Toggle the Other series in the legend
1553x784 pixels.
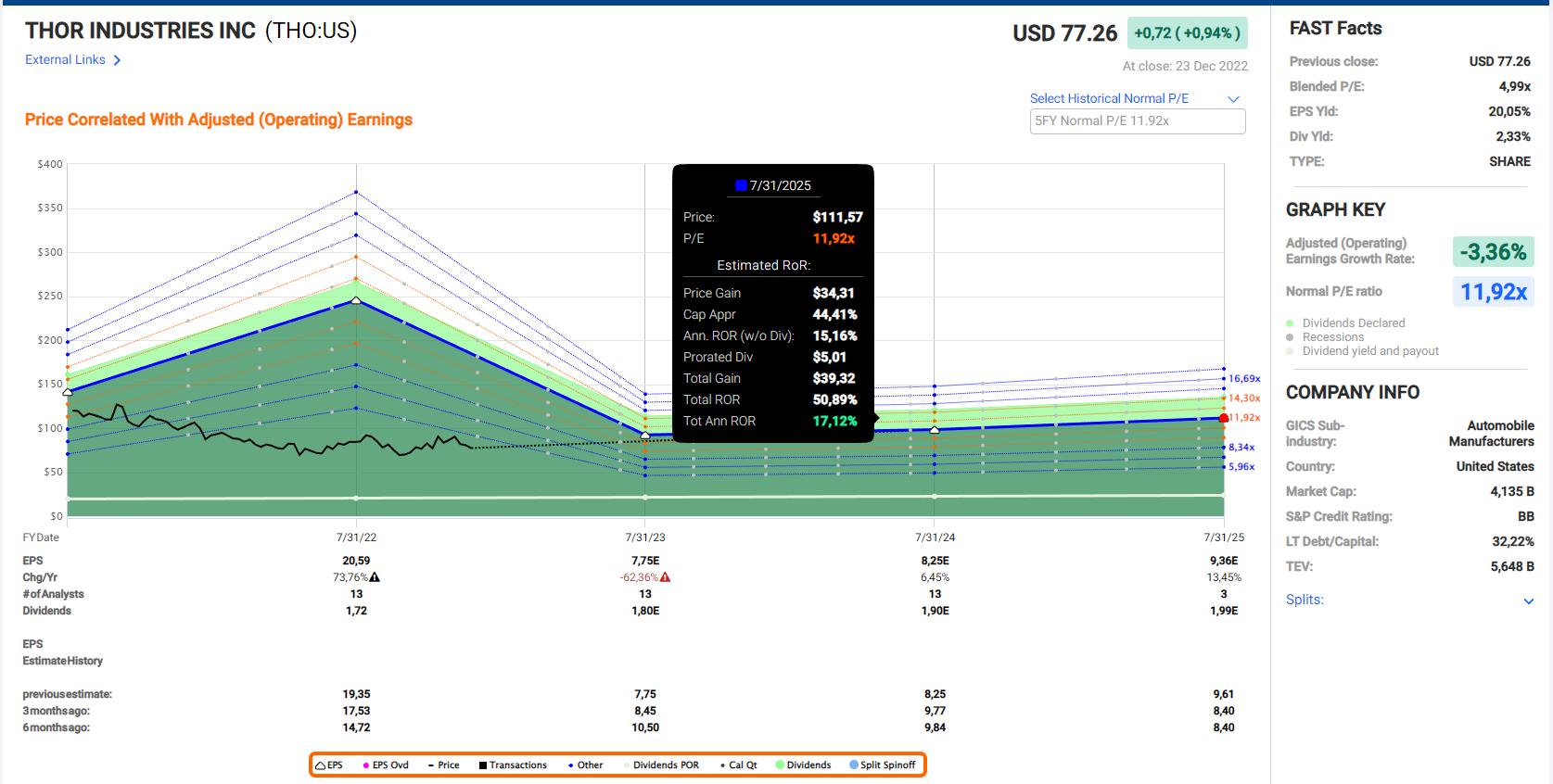(585, 765)
